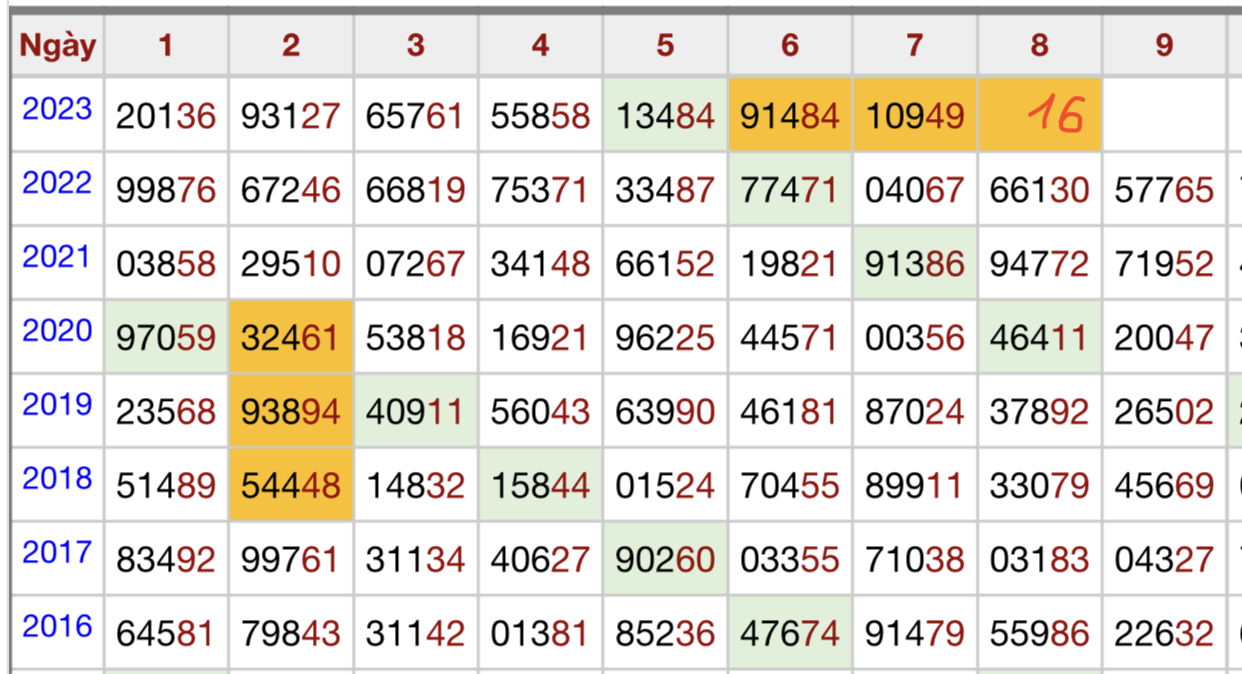This screenshot has width=1242, height=674.
Task: Click the orange cell 93894
Action: (x=291, y=411)
